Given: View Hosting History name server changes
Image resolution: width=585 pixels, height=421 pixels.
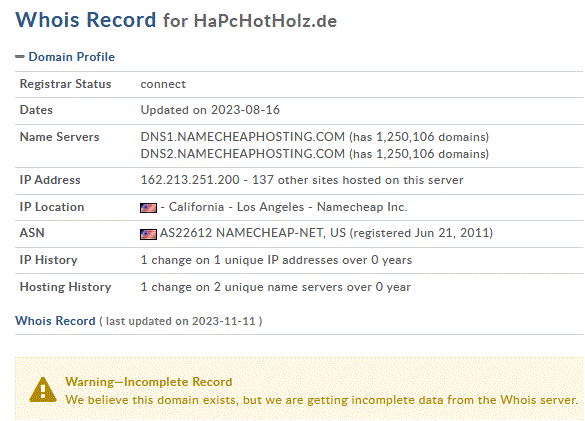Looking at the screenshot, I should point(275,287).
